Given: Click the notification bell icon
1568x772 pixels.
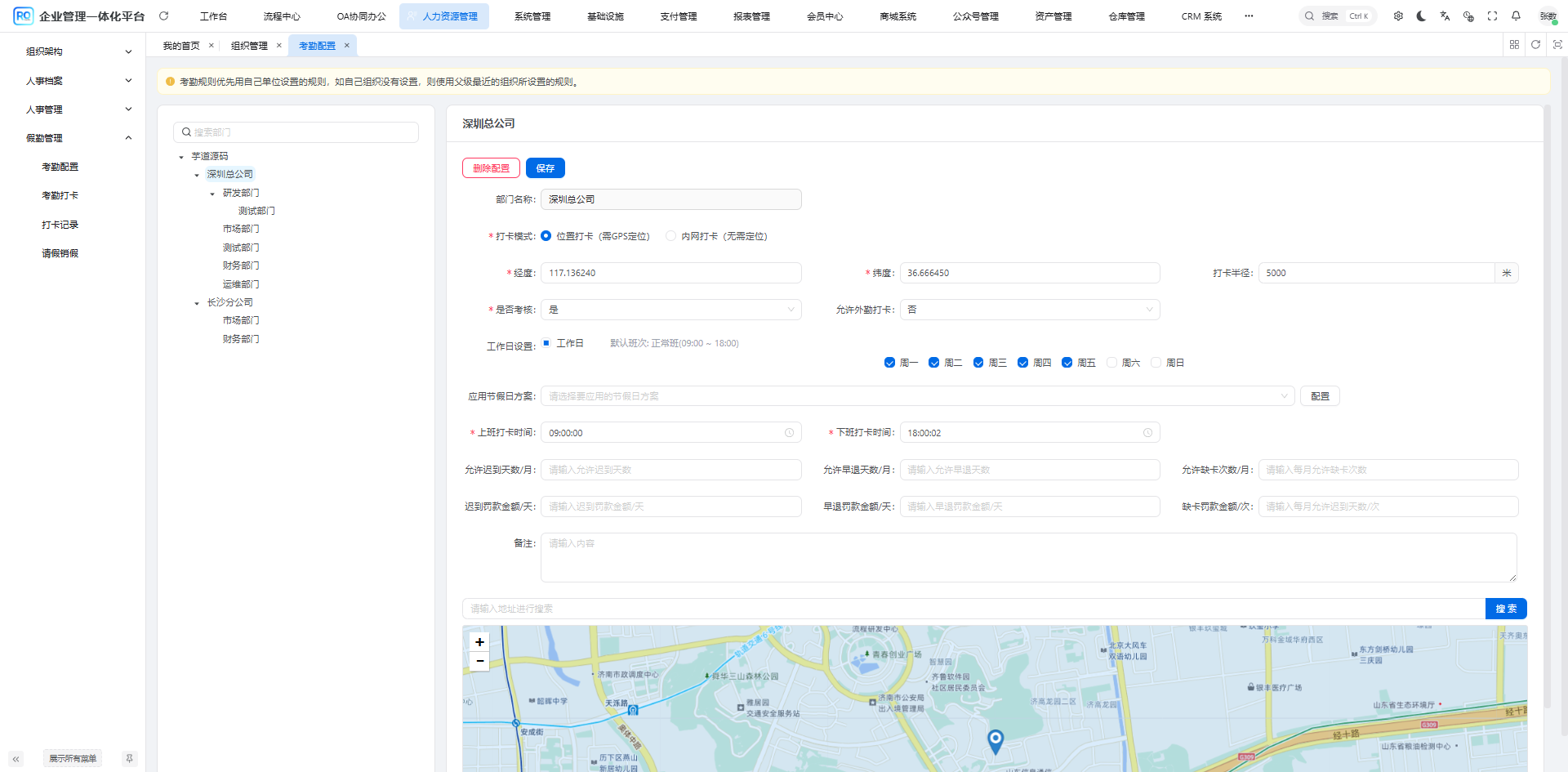Looking at the screenshot, I should coord(1516,16).
